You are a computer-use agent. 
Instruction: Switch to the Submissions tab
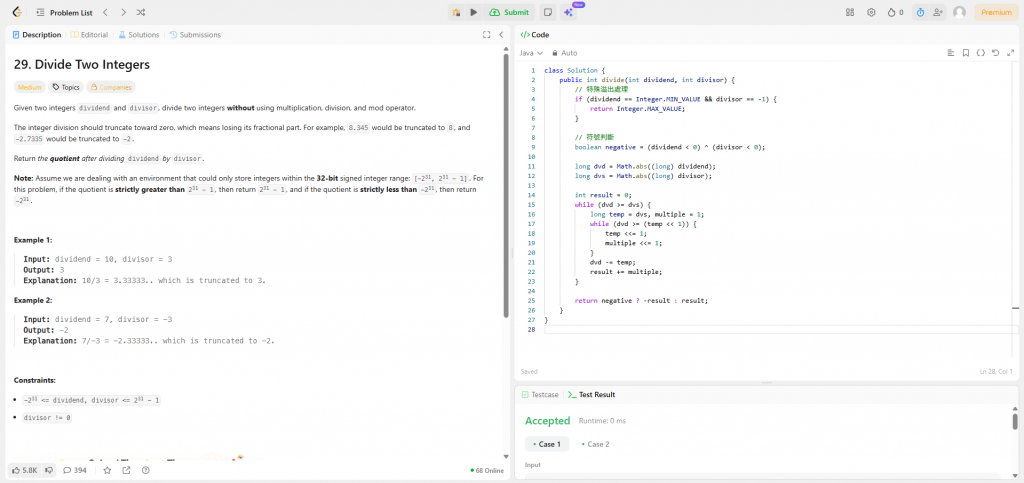tap(195, 35)
